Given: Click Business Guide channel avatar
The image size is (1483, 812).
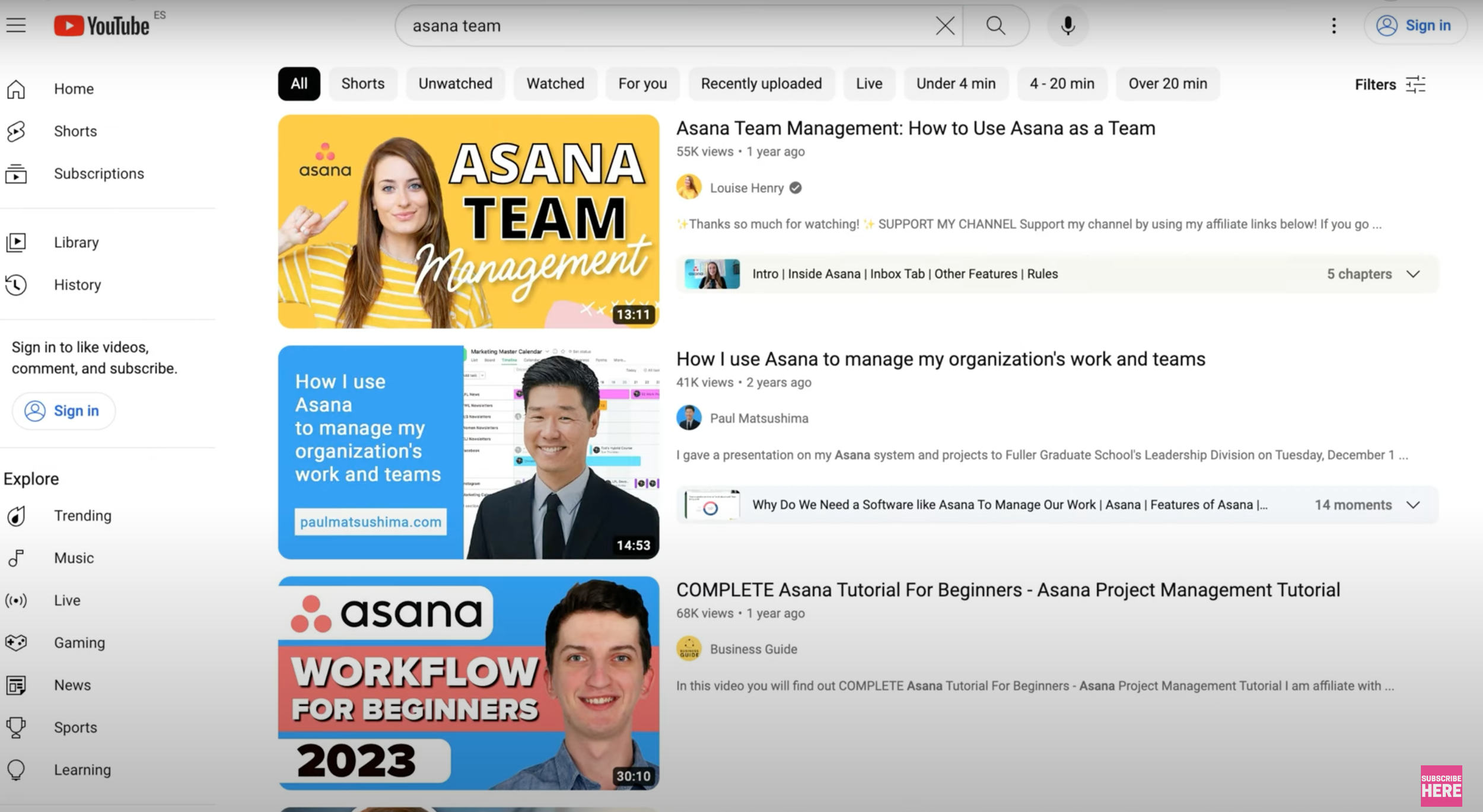Looking at the screenshot, I should tap(689, 648).
